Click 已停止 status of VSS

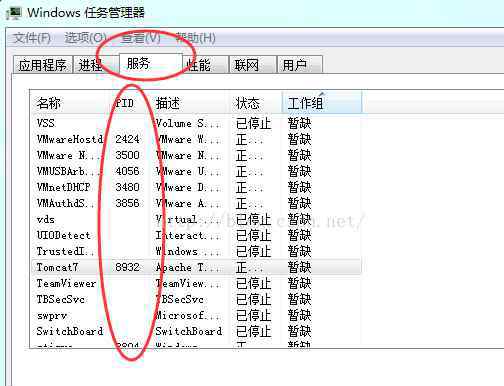(253, 123)
